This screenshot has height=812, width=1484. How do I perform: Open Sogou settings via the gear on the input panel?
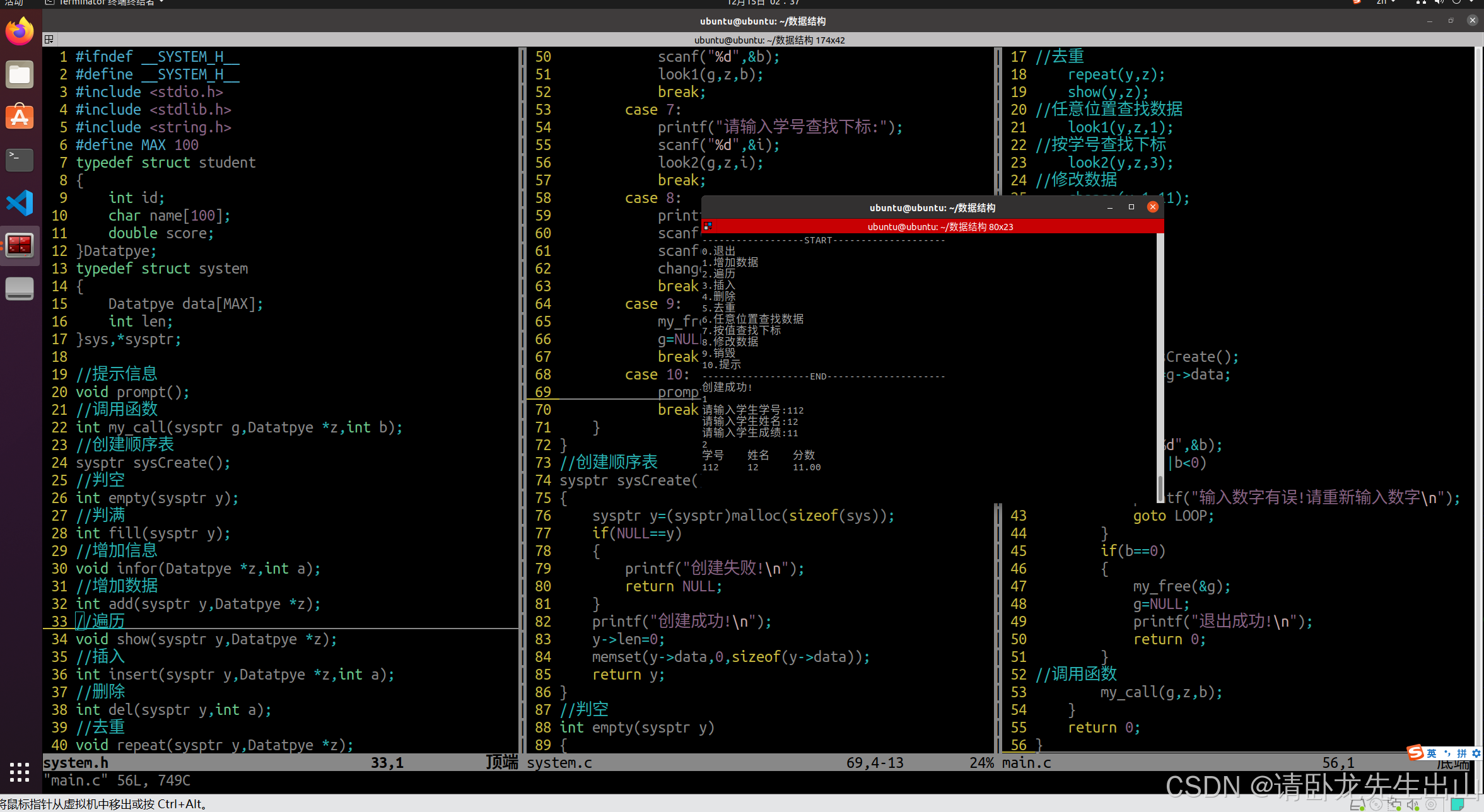(1476, 754)
